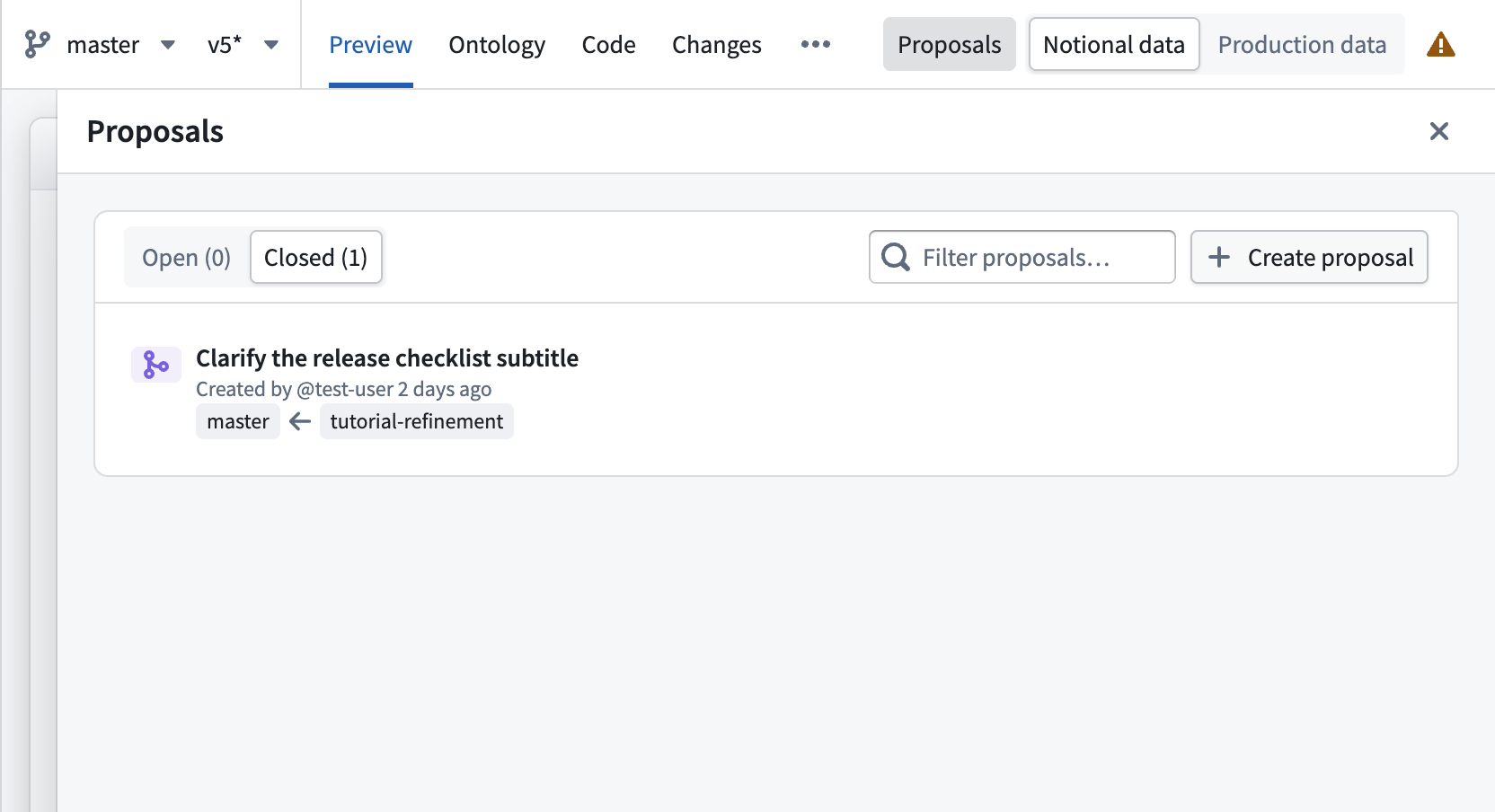Open the master branch dropdown arrow

coord(168,45)
